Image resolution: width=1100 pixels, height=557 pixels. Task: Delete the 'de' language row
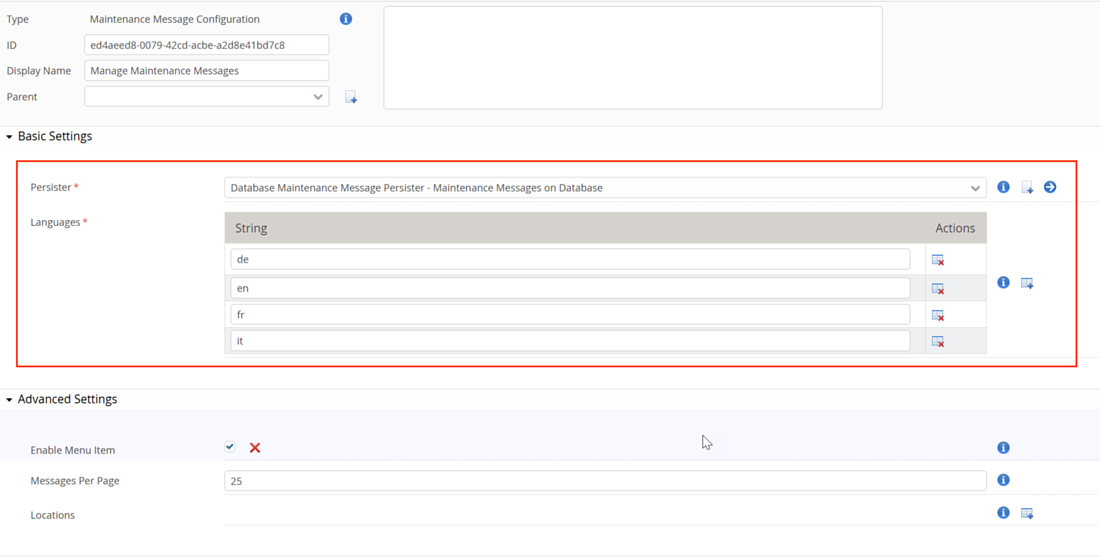(938, 260)
